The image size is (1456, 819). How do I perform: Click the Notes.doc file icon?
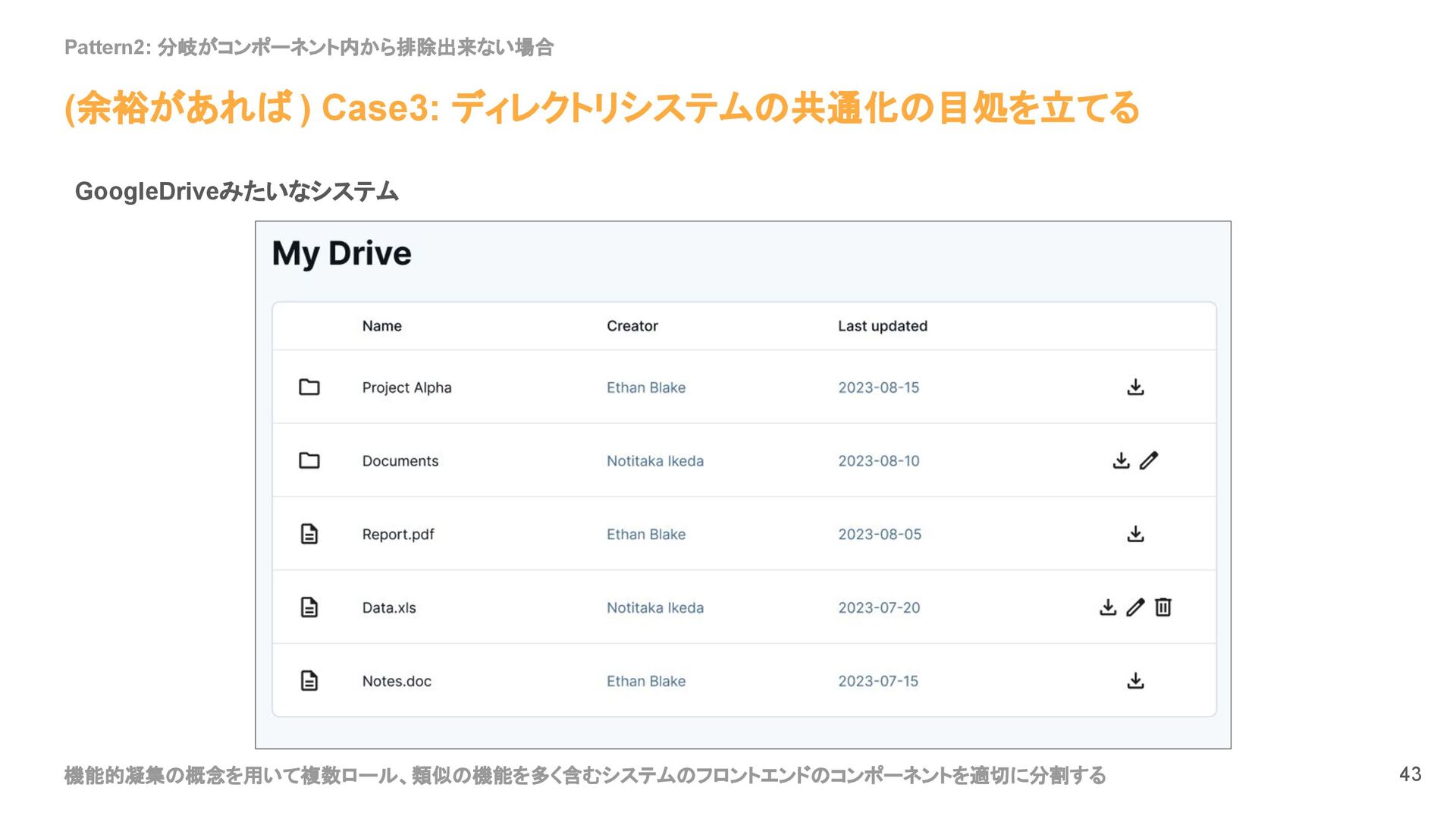(309, 681)
